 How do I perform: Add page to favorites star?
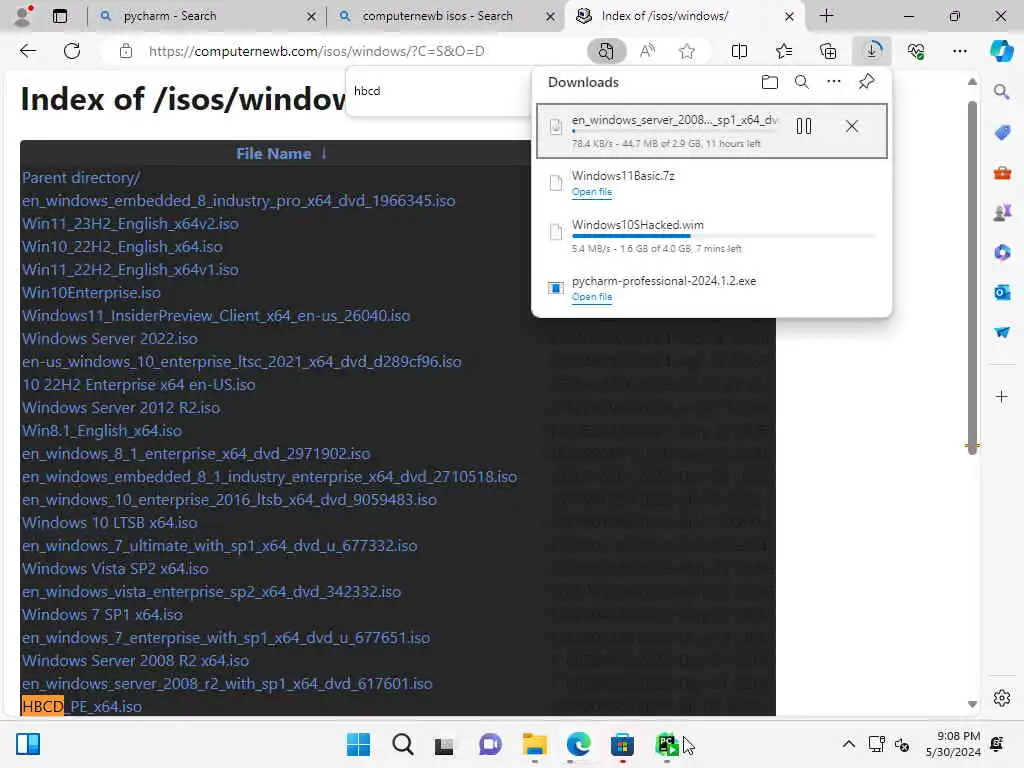point(686,51)
